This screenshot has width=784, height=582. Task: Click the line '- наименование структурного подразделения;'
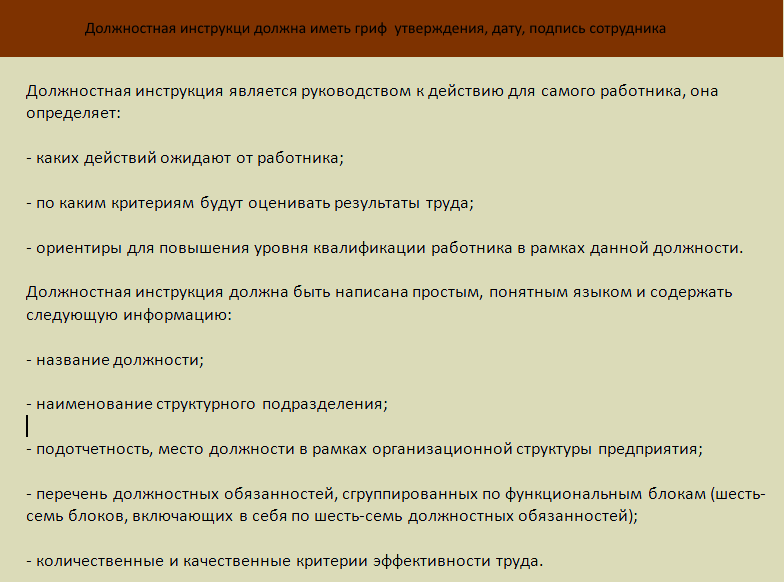[x=207, y=404]
